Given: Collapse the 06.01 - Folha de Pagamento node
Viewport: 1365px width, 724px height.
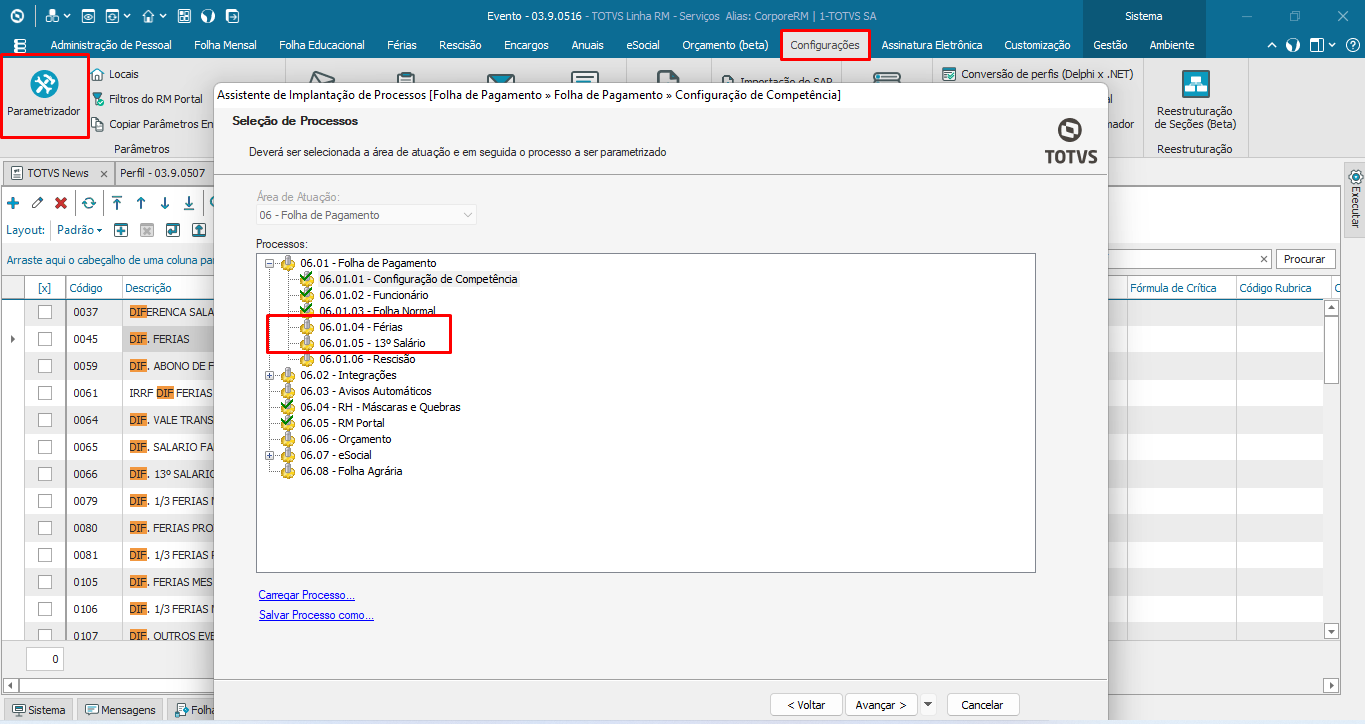Looking at the screenshot, I should pos(269,263).
